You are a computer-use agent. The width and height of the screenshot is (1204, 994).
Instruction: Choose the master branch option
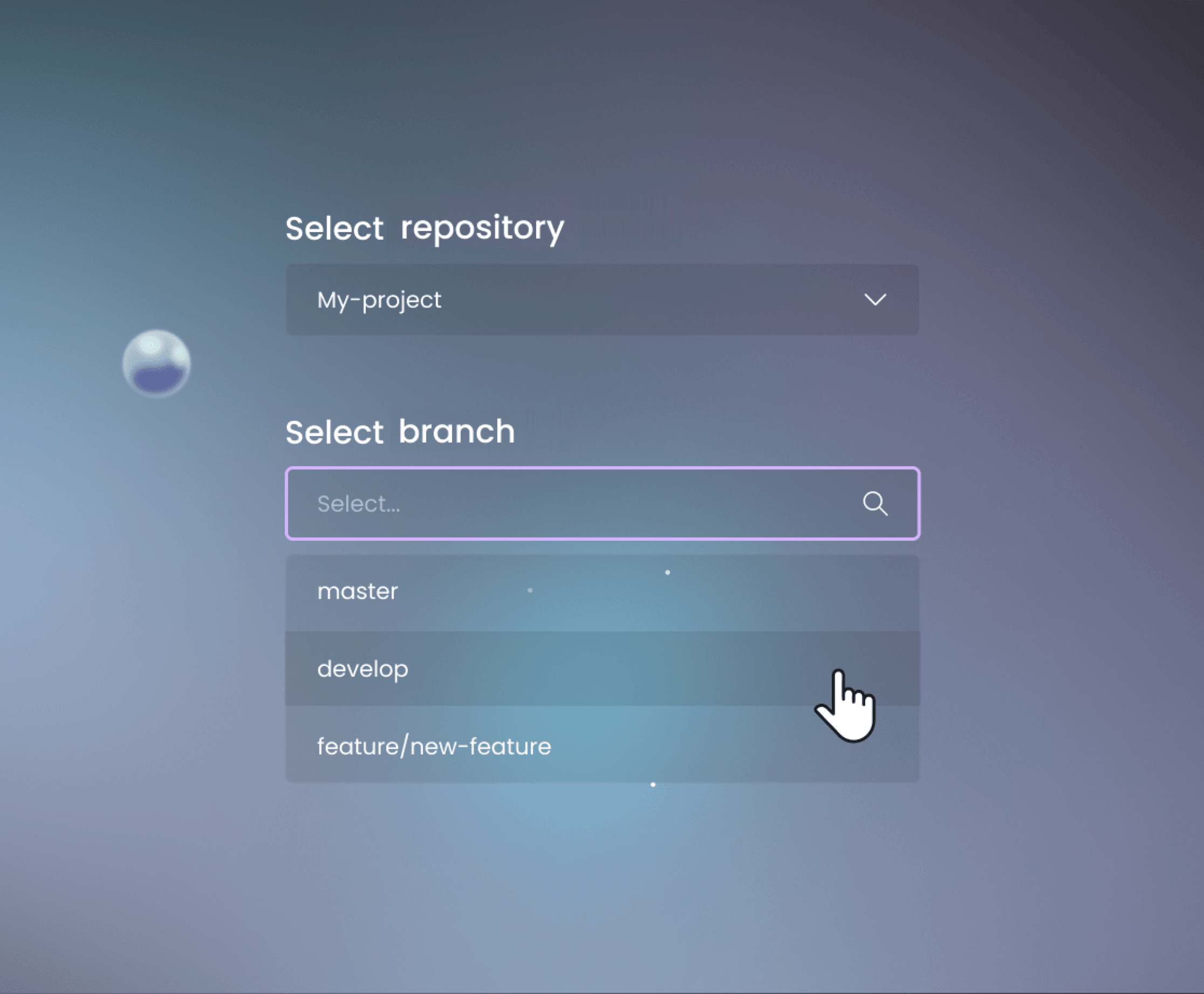click(602, 593)
